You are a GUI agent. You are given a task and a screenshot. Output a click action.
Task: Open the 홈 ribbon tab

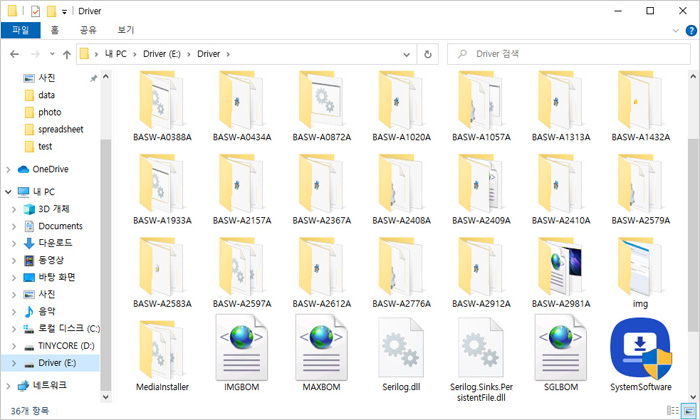pos(54,30)
